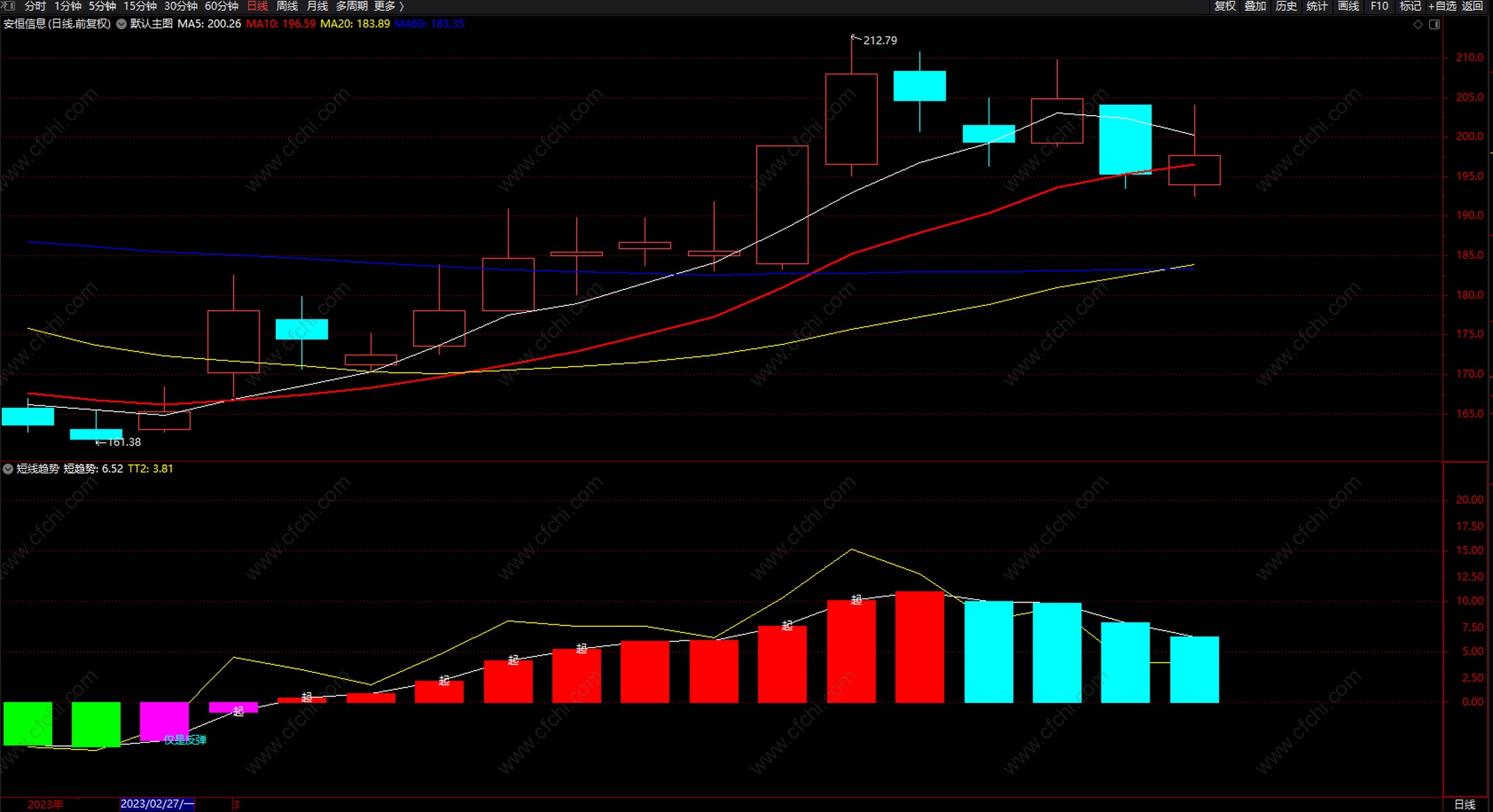Toggle the right side panel icon
This screenshot has width=1493, height=812.
(x=1434, y=24)
